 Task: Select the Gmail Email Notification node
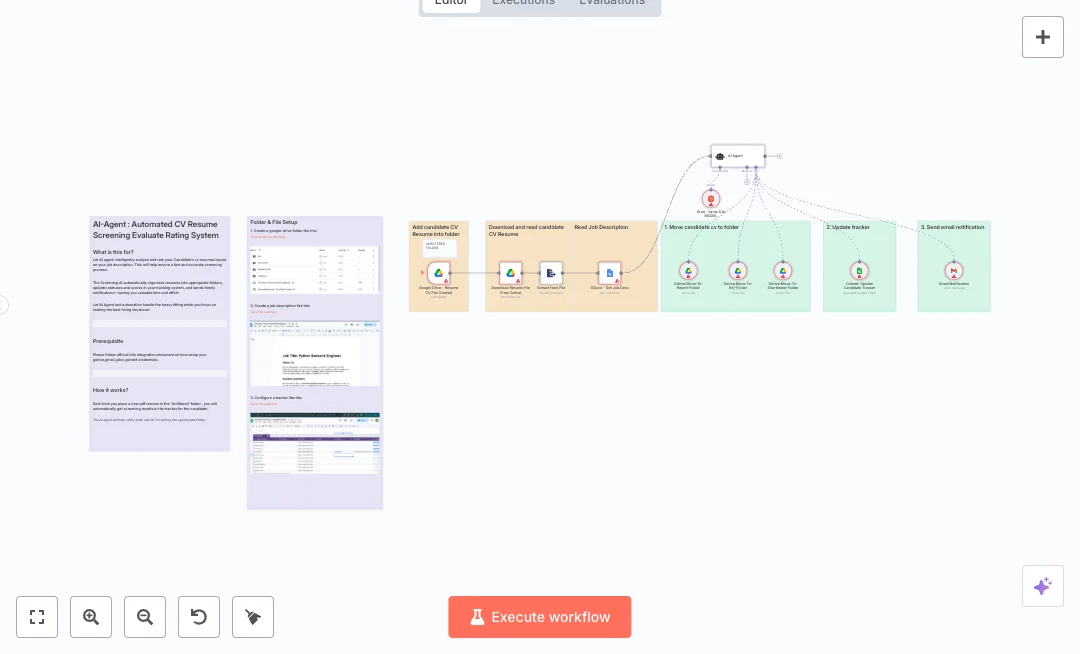[953, 272]
